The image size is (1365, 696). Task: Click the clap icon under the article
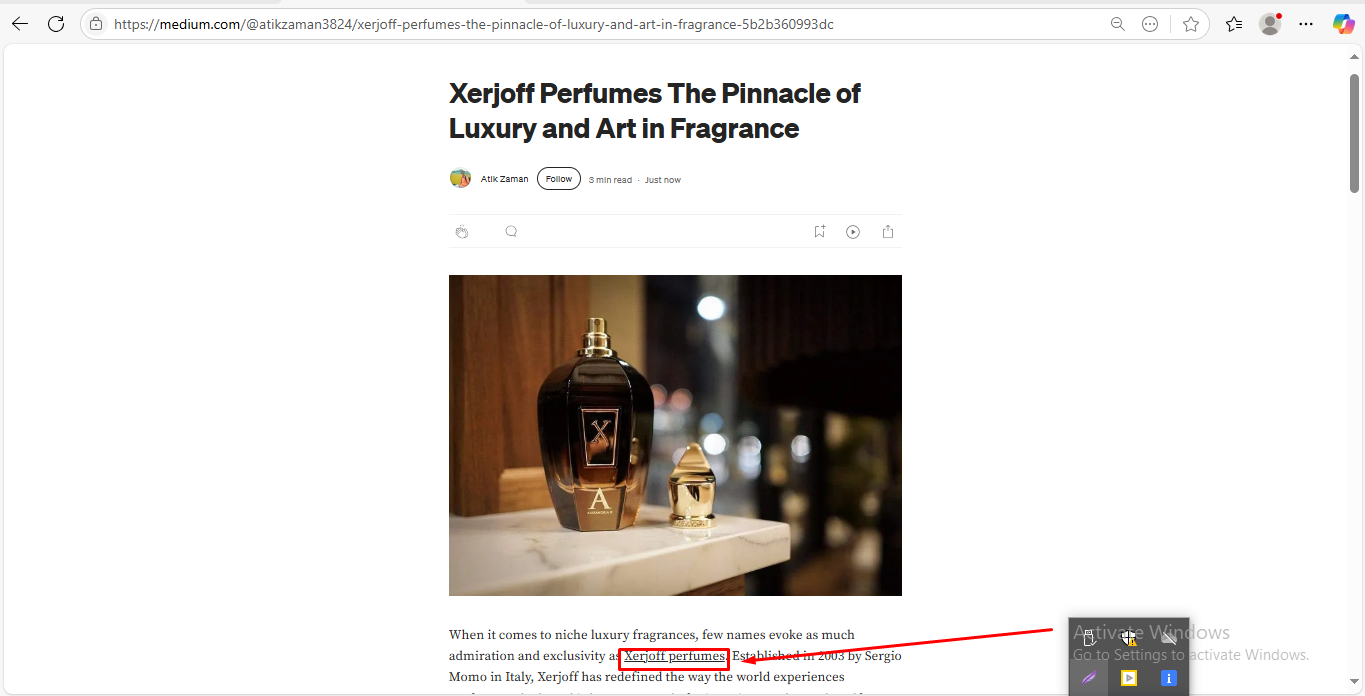point(462,232)
